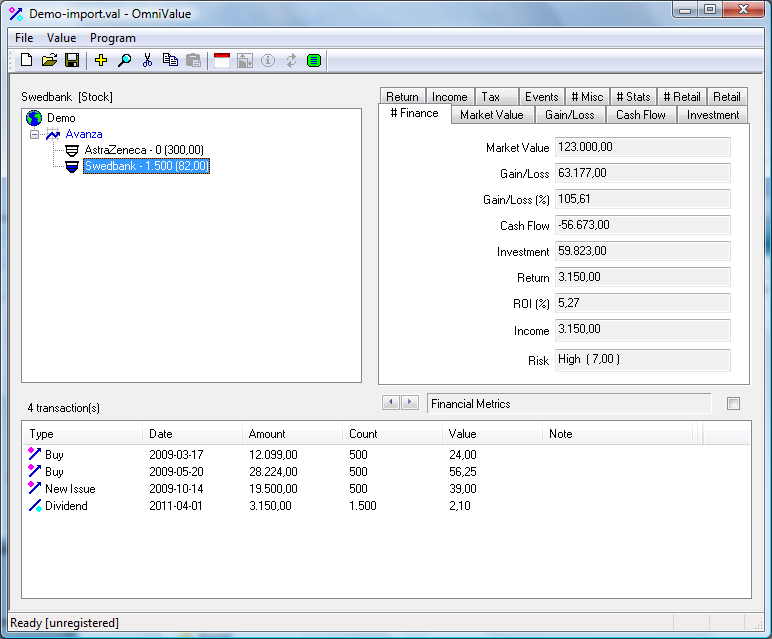The height and width of the screenshot is (639, 772).
Task: Click the Paste clipboard icon
Action: coord(193,61)
